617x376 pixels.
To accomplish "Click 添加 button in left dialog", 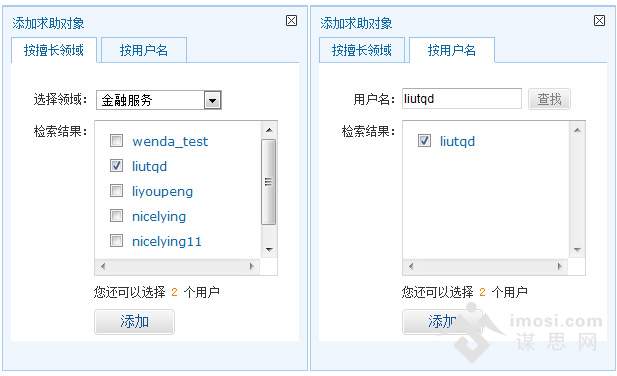I will (134, 322).
